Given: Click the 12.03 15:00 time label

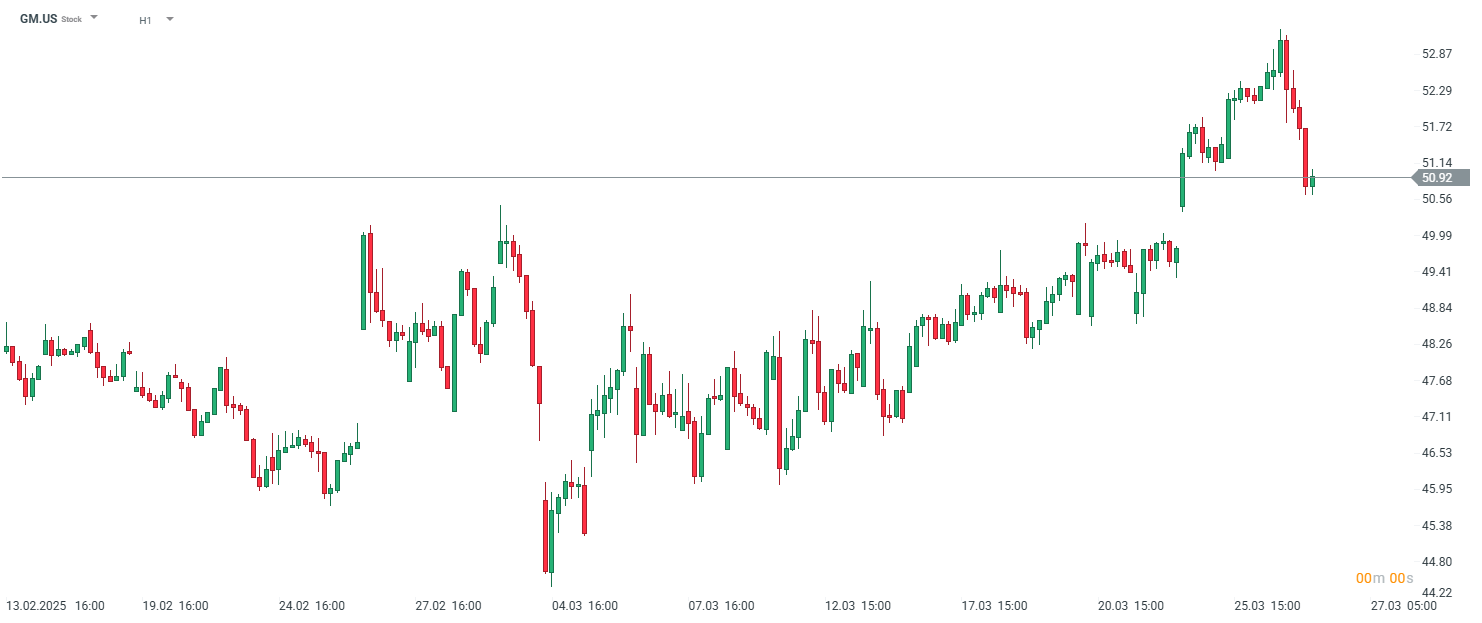Looking at the screenshot, I should coord(857,606).
